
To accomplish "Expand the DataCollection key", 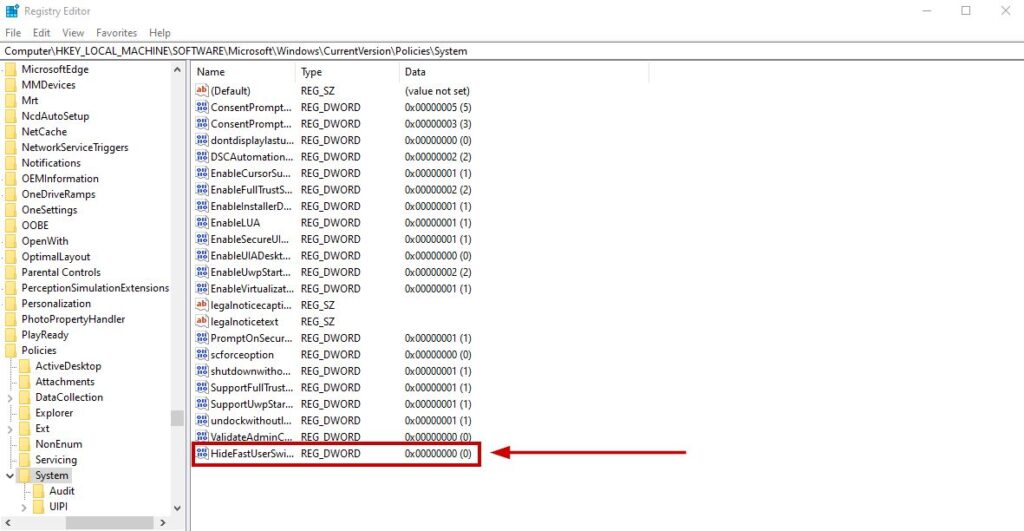I will (x=10, y=397).
